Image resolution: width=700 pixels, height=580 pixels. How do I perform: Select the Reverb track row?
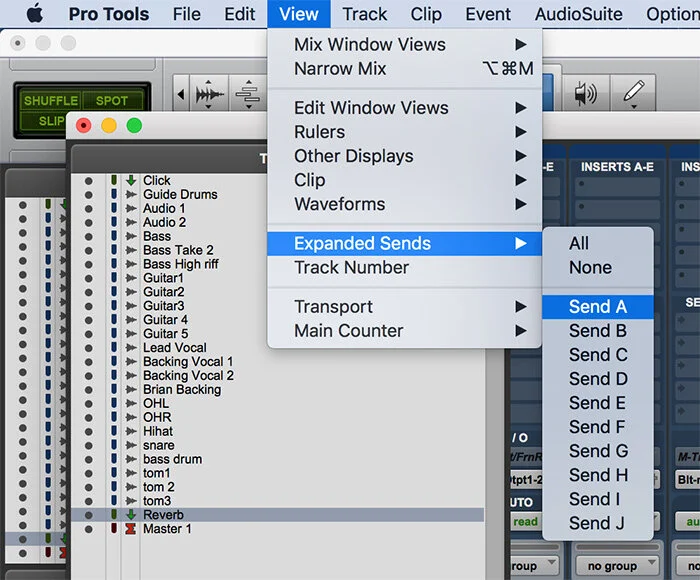pyautogui.click(x=277, y=515)
